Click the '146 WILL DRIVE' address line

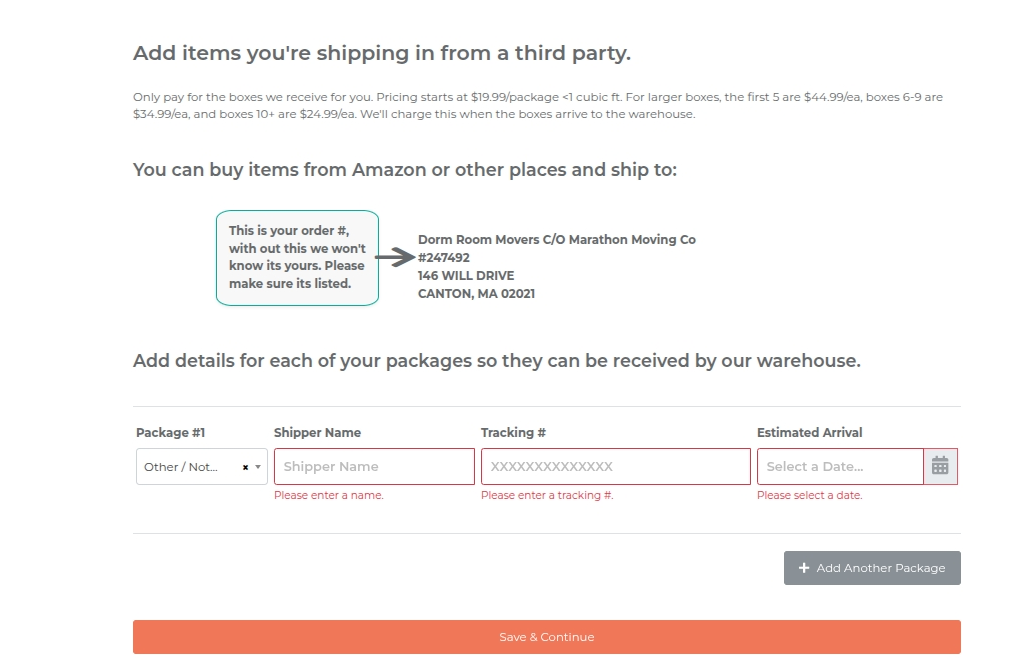466,276
